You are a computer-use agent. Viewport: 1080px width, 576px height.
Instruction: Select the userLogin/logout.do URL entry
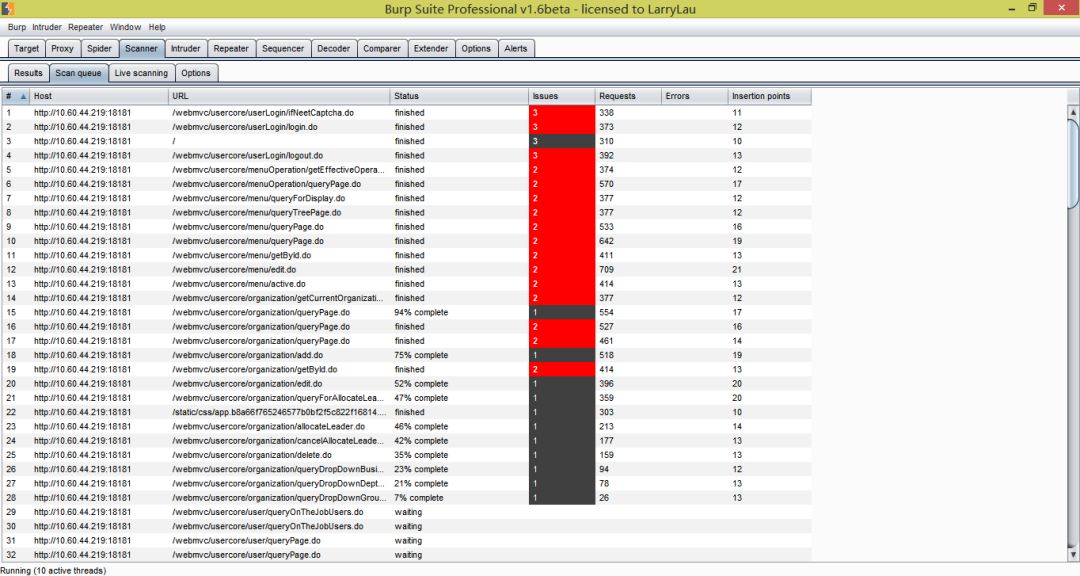coord(247,156)
